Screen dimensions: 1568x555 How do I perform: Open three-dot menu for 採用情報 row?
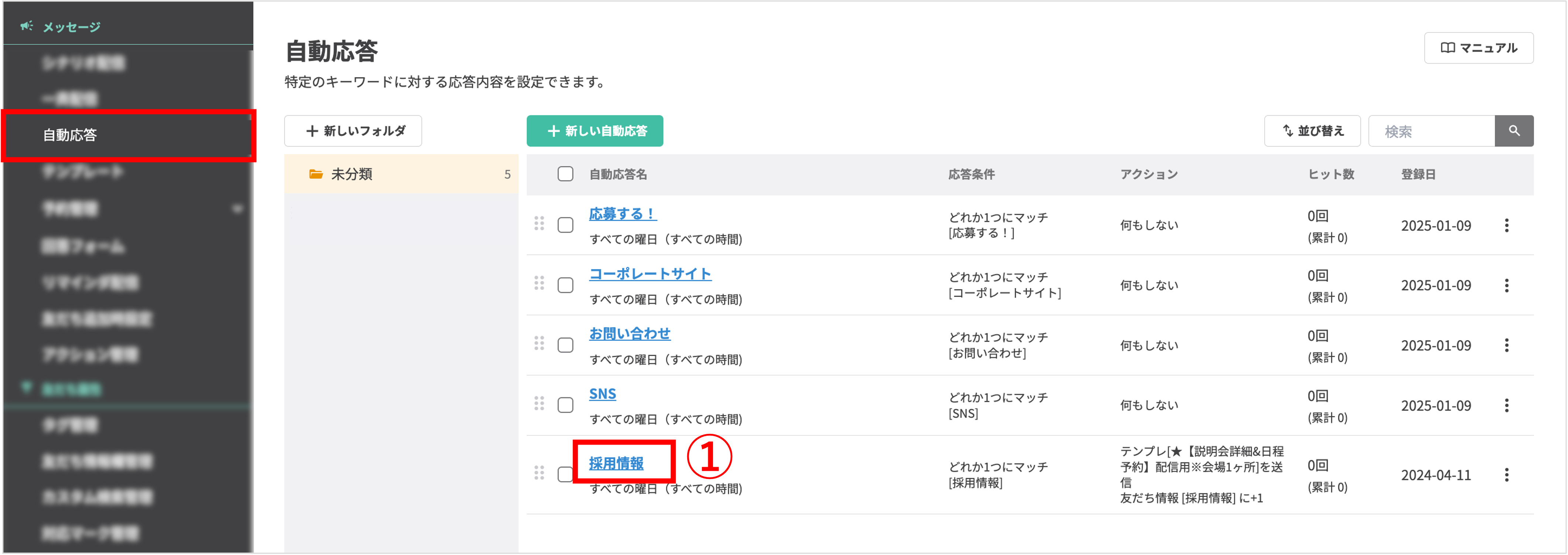coord(1507,475)
